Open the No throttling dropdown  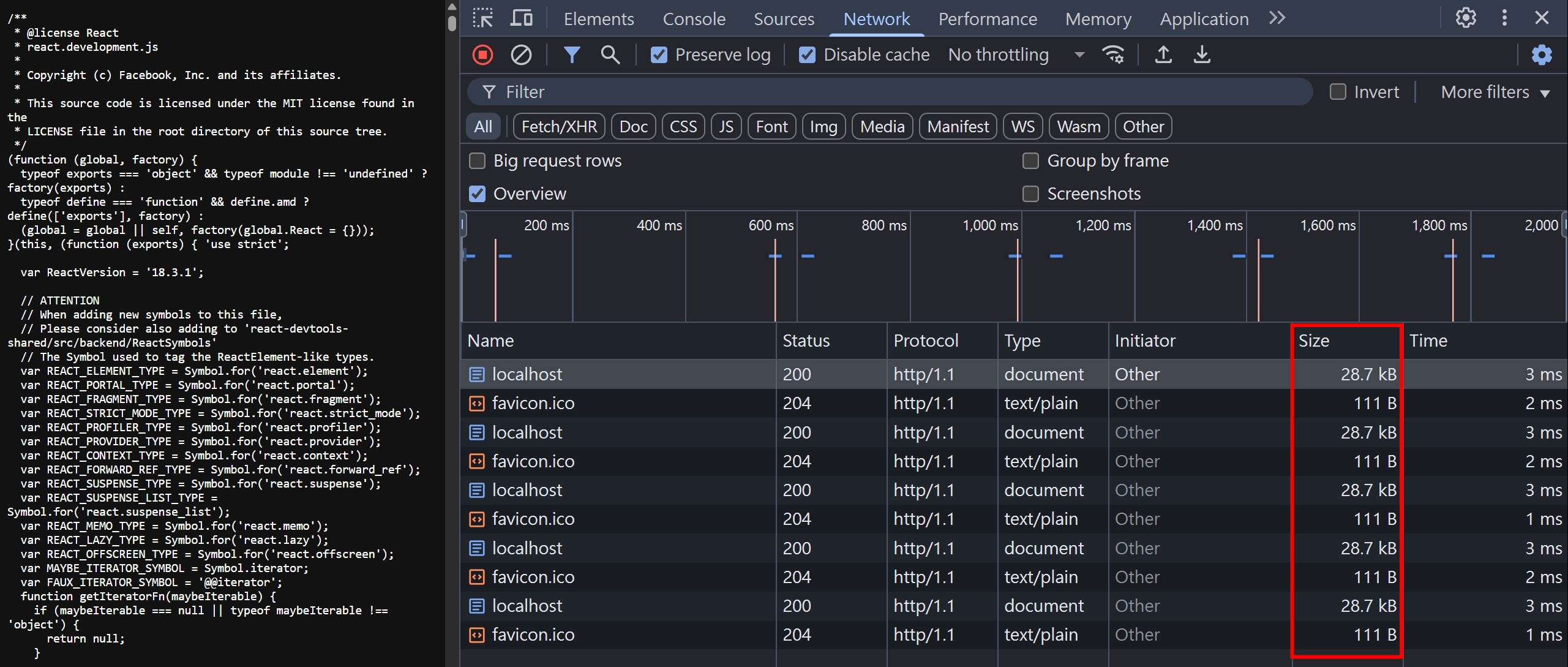[x=1016, y=55]
